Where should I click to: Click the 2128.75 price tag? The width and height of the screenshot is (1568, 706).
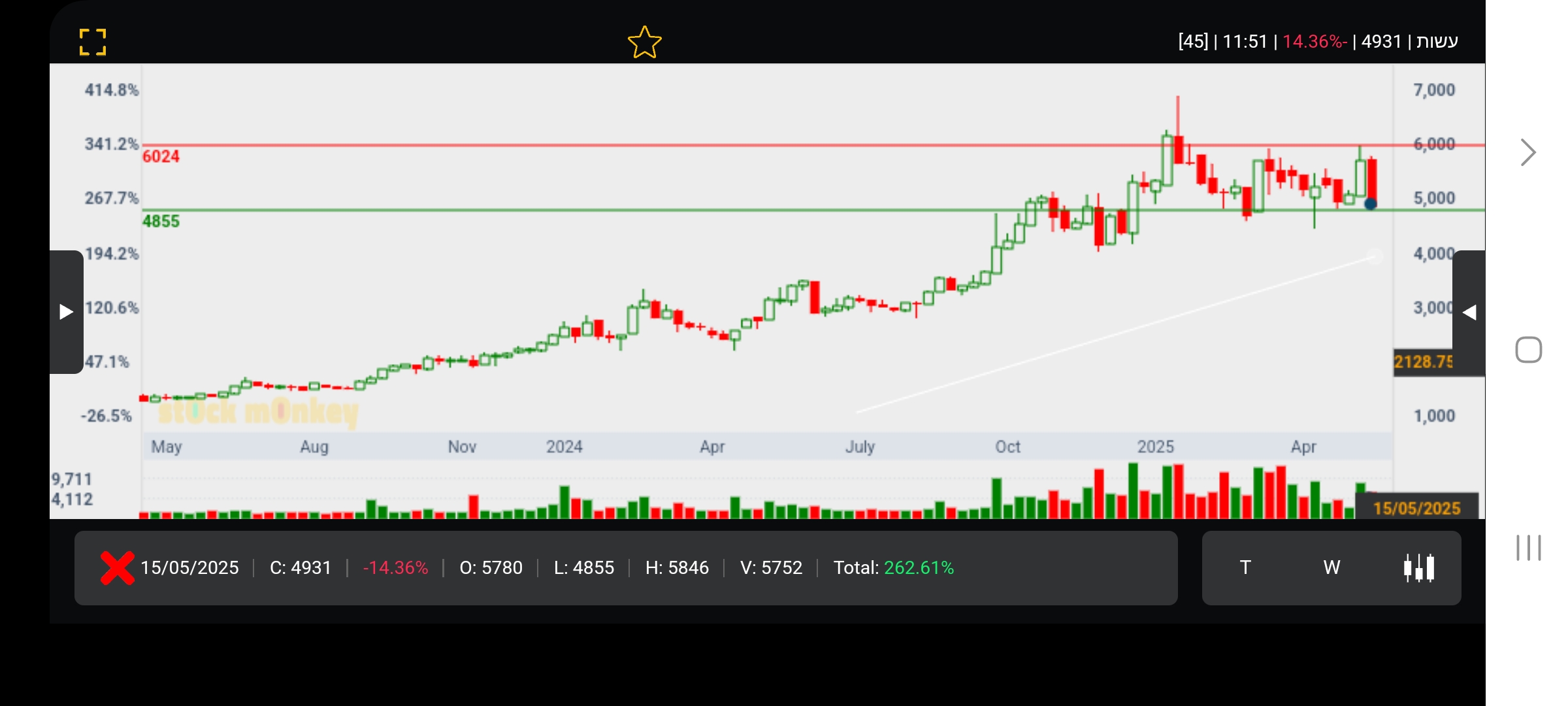pyautogui.click(x=1423, y=361)
